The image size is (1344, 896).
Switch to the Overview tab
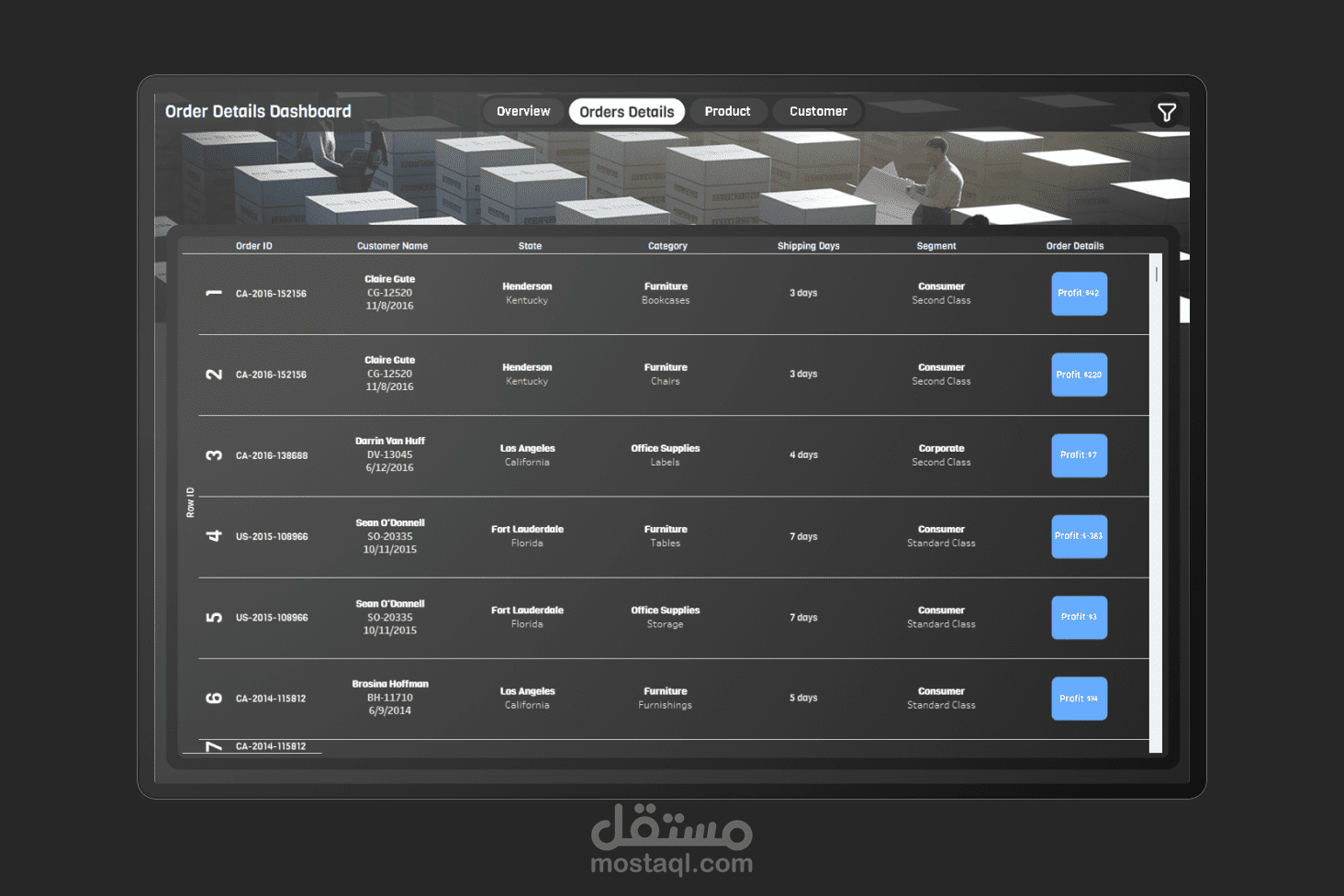point(523,111)
